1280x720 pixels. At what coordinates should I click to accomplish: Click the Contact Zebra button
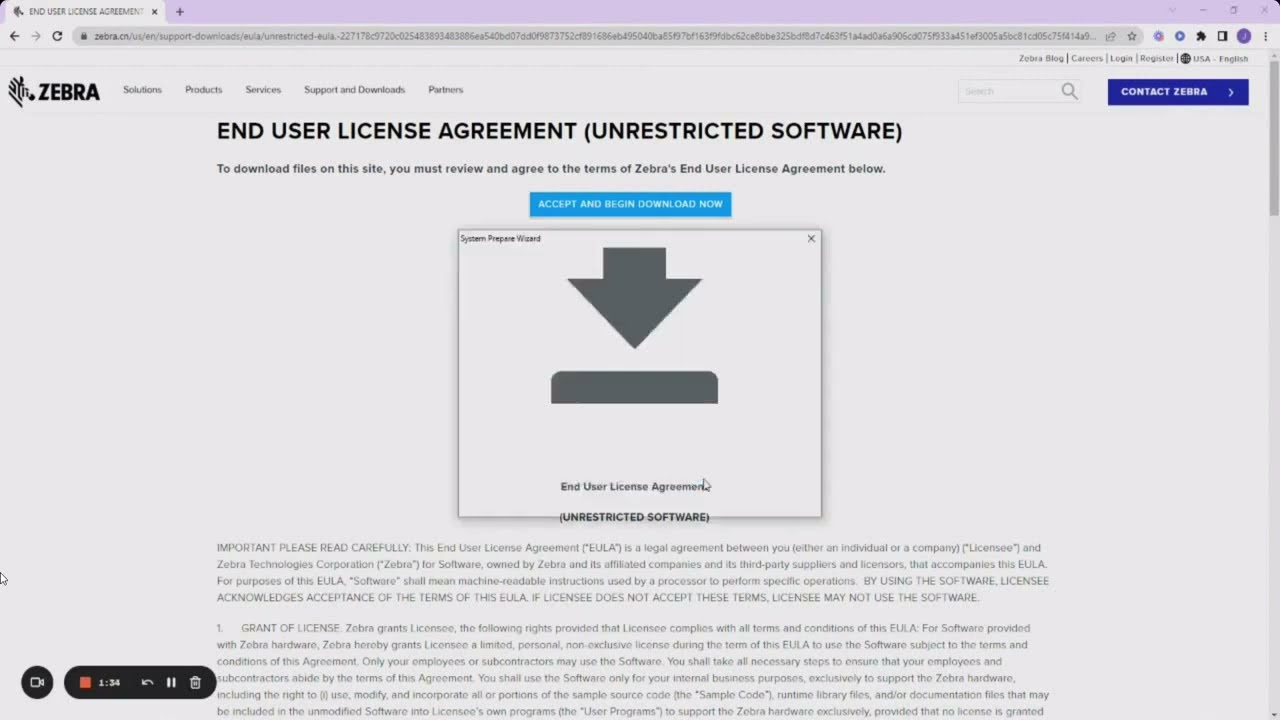pyautogui.click(x=1178, y=92)
